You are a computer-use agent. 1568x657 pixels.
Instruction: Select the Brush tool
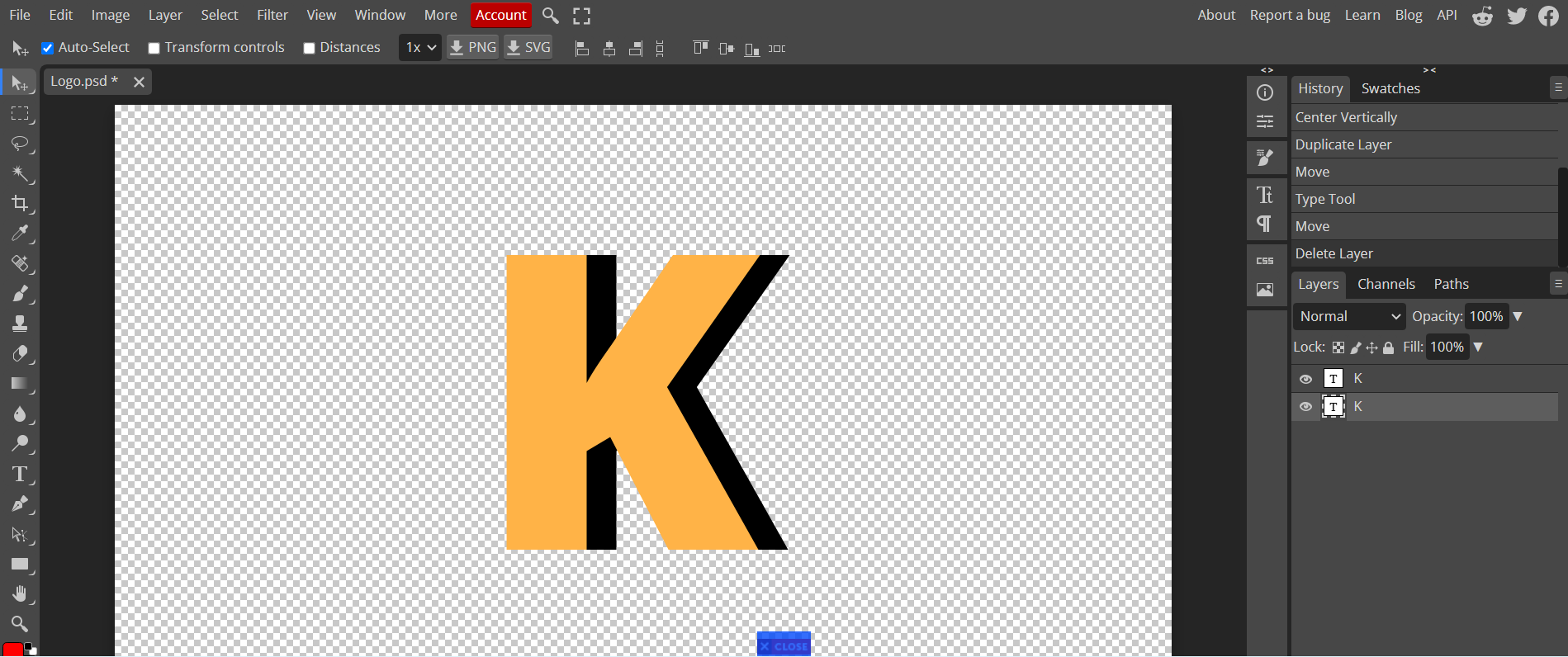[20, 294]
